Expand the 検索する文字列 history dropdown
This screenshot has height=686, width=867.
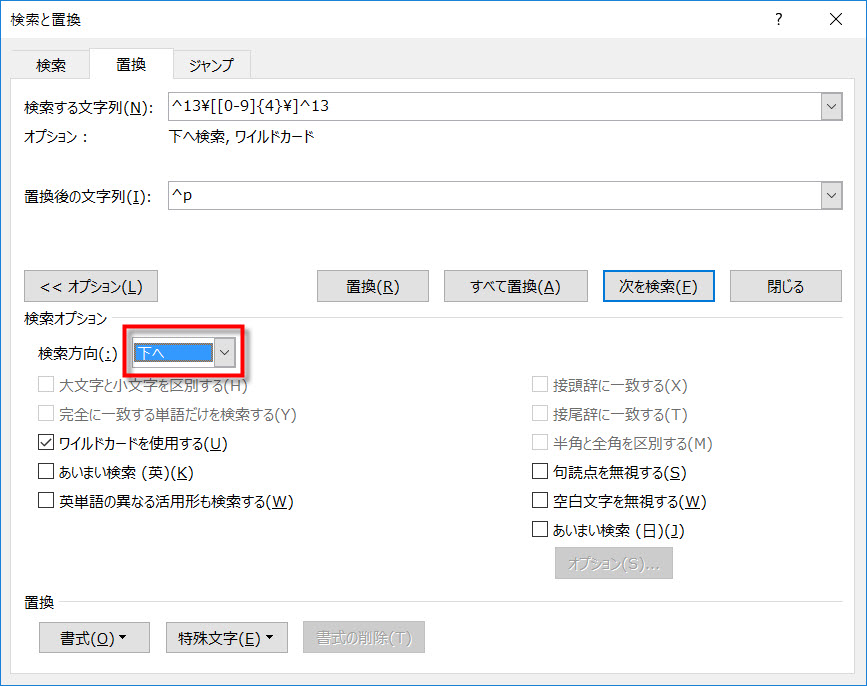pyautogui.click(x=831, y=107)
